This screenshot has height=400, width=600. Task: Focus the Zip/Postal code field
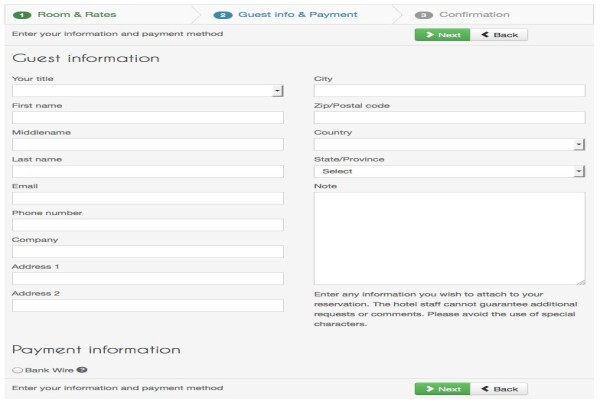click(450, 118)
